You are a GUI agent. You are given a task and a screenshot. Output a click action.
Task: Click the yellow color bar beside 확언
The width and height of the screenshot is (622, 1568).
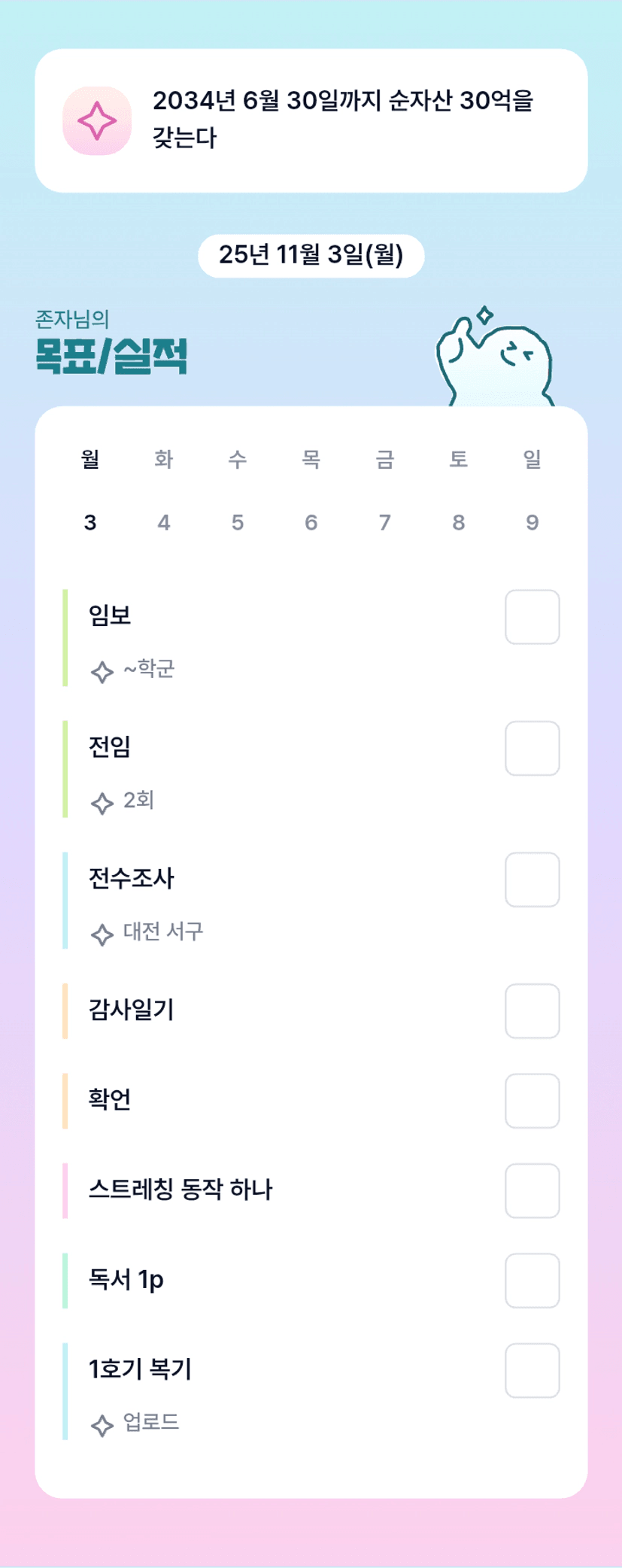(65, 1101)
